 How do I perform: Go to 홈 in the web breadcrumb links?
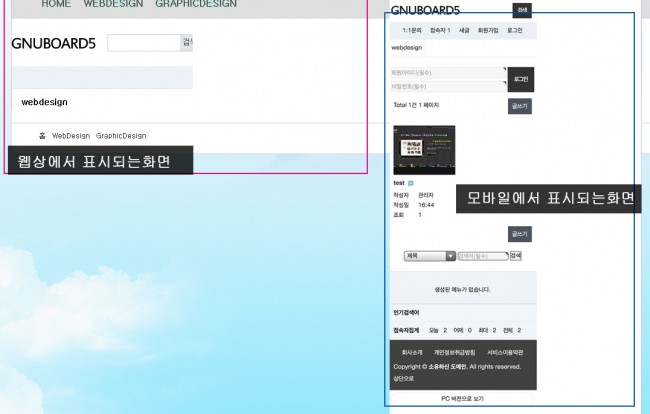[x=42, y=136]
